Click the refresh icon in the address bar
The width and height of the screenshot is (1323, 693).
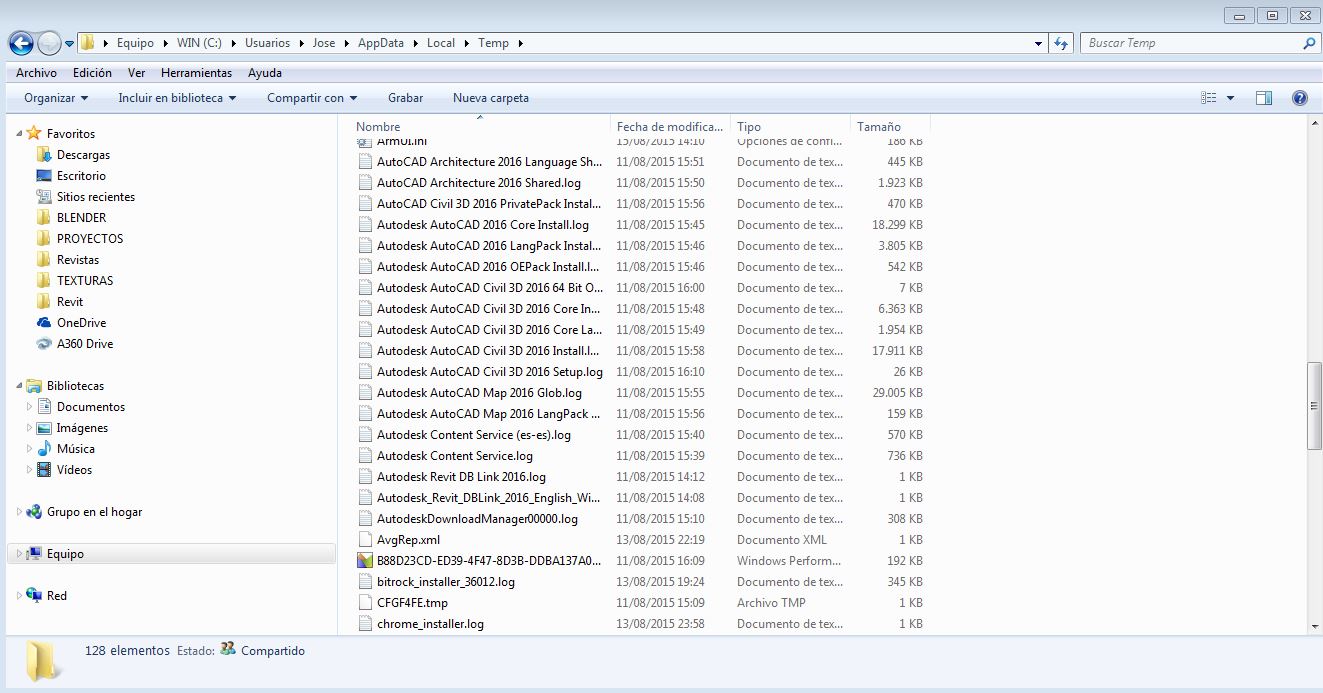1062,42
